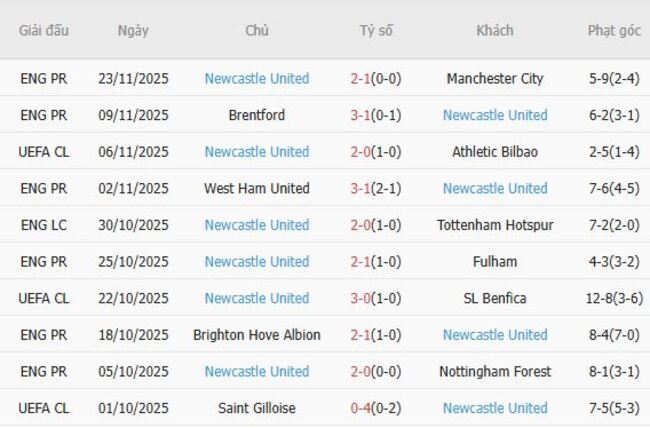Open the 0-4 score against Saint Gilloise
650x428 pixels.
[363, 408]
